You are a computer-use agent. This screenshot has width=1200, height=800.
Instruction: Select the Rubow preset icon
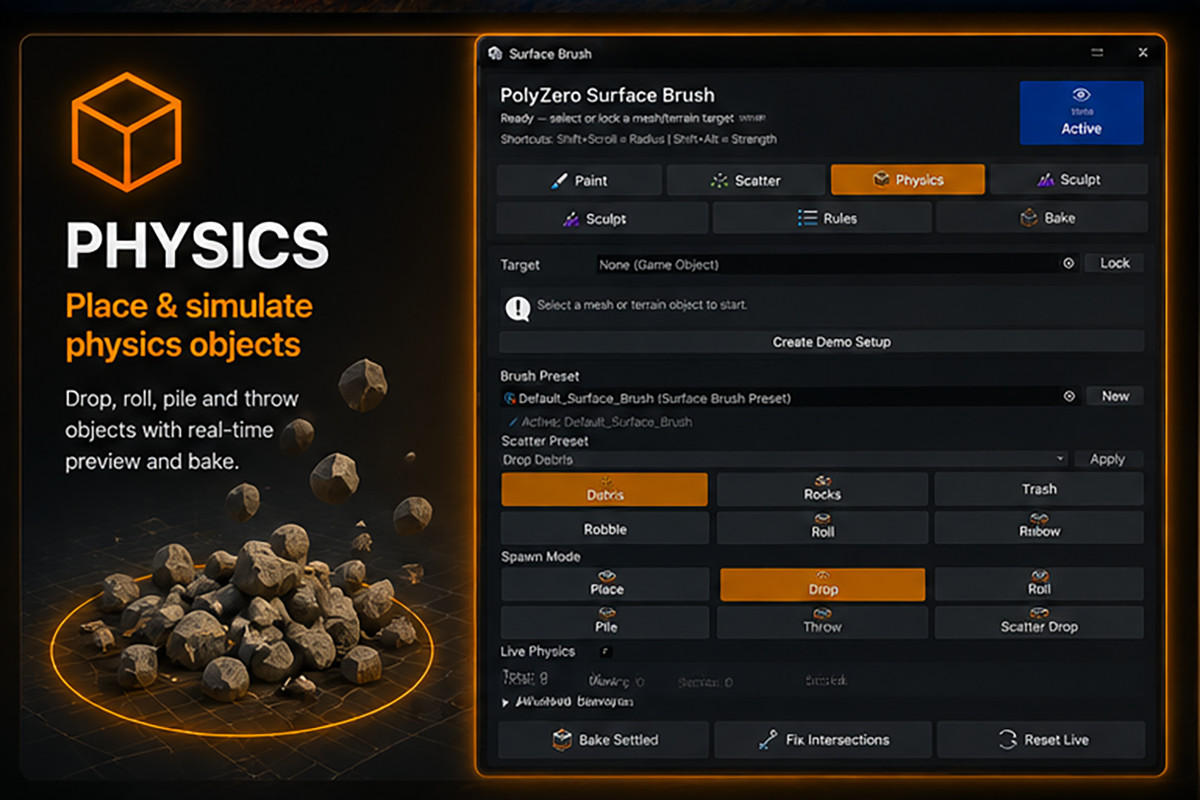(x=1040, y=519)
